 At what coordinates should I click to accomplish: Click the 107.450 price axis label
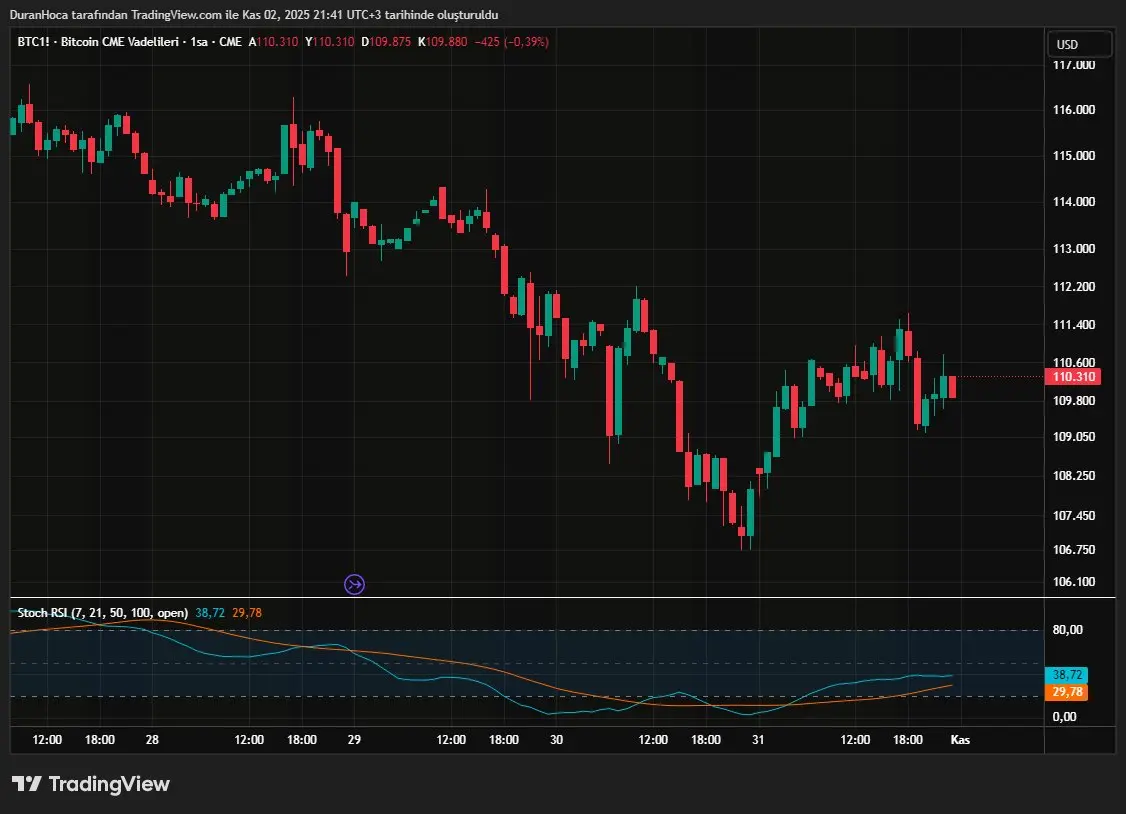tap(1074, 515)
